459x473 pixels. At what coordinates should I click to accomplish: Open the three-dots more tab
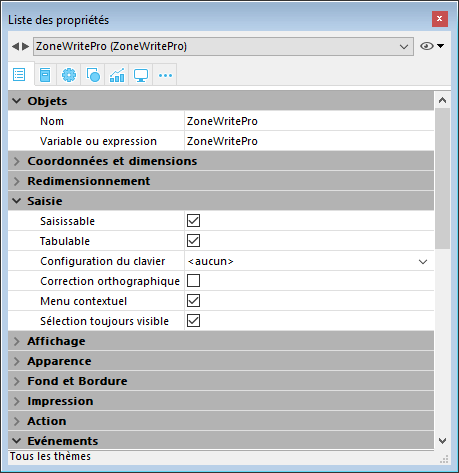point(165,75)
